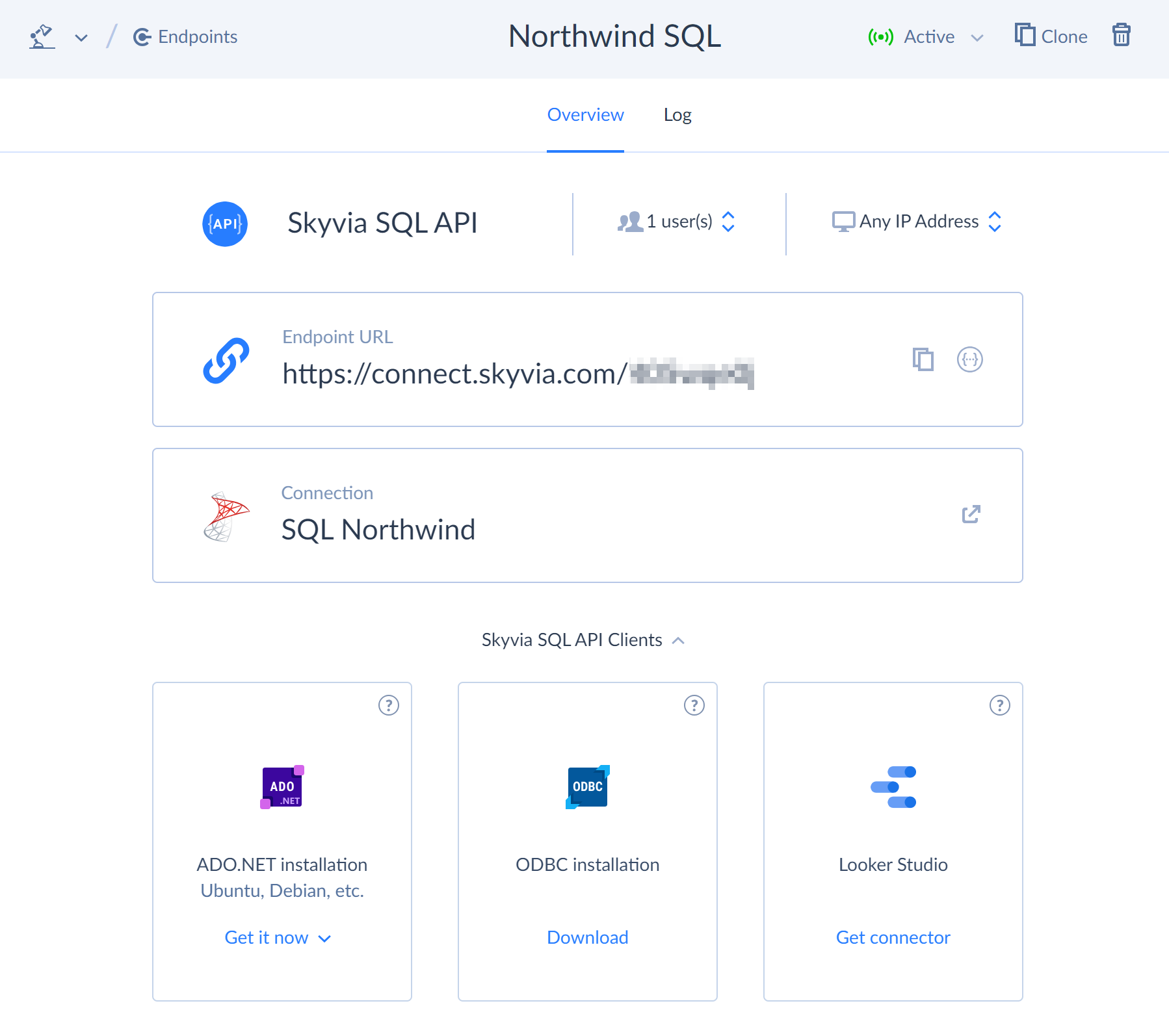Click the Looker Studio label
This screenshot has width=1169, height=1036.
click(893, 865)
